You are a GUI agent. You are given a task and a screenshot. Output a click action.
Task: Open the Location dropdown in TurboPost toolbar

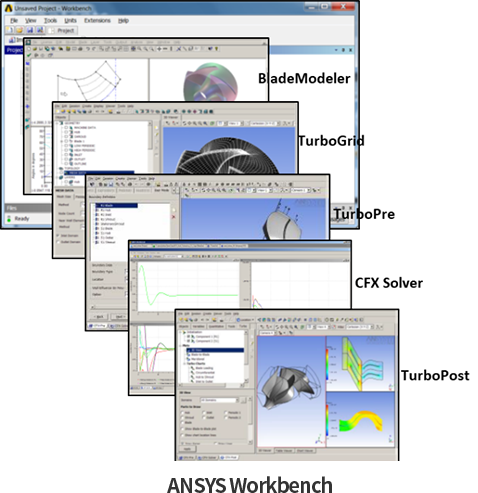click(x=245, y=320)
